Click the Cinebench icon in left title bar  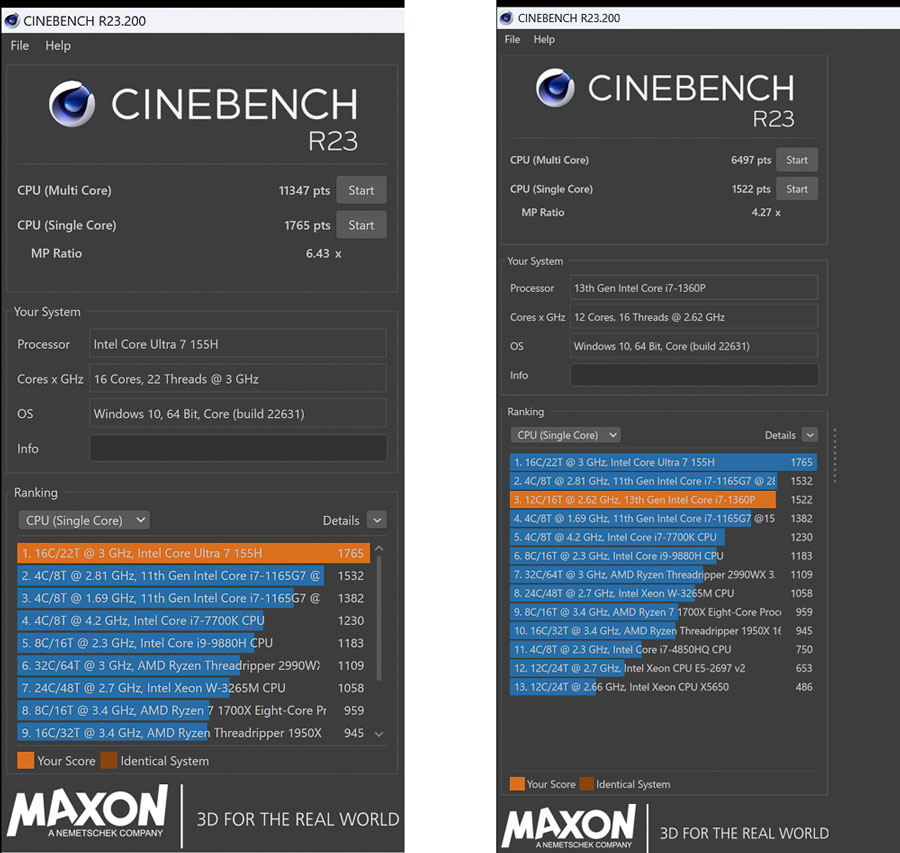(x=11, y=21)
